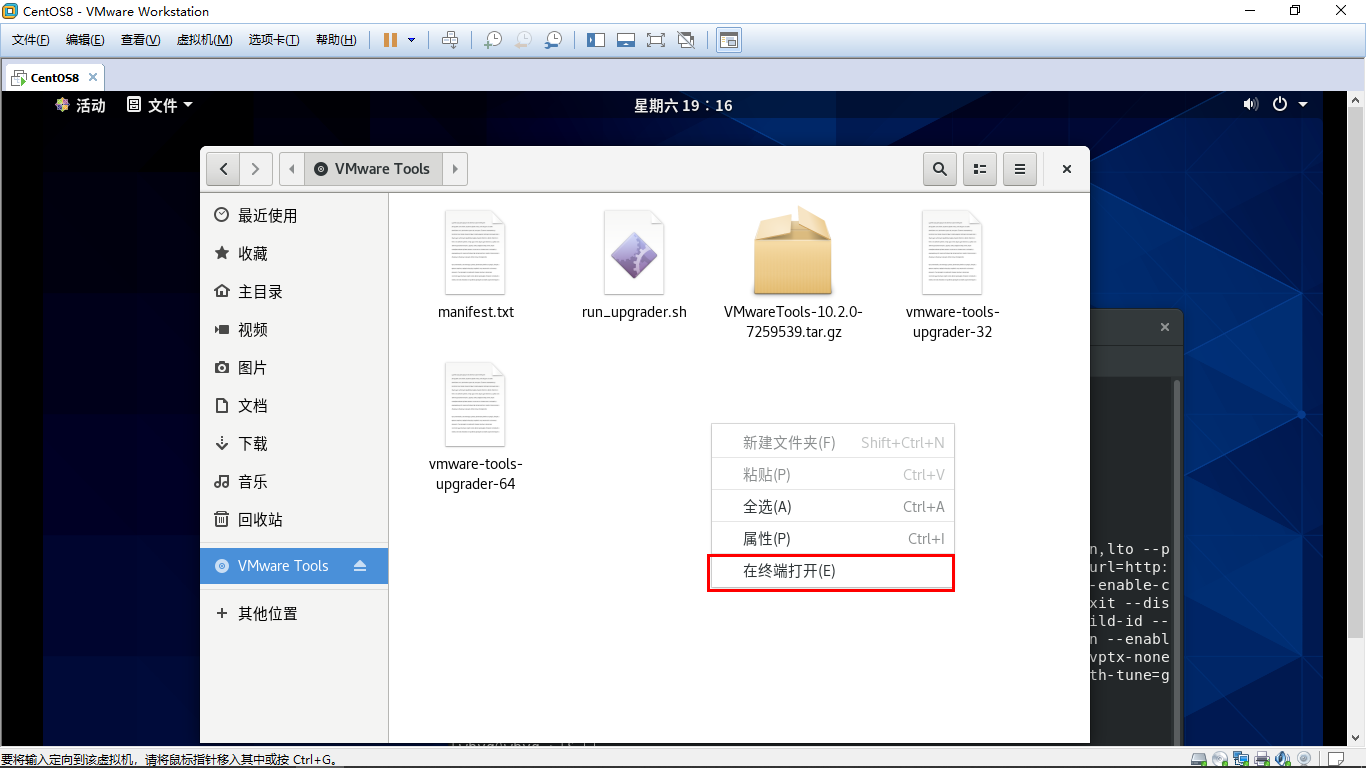The width and height of the screenshot is (1366, 768).
Task: Eject the VMware Tools disc
Action: pyautogui.click(x=360, y=566)
